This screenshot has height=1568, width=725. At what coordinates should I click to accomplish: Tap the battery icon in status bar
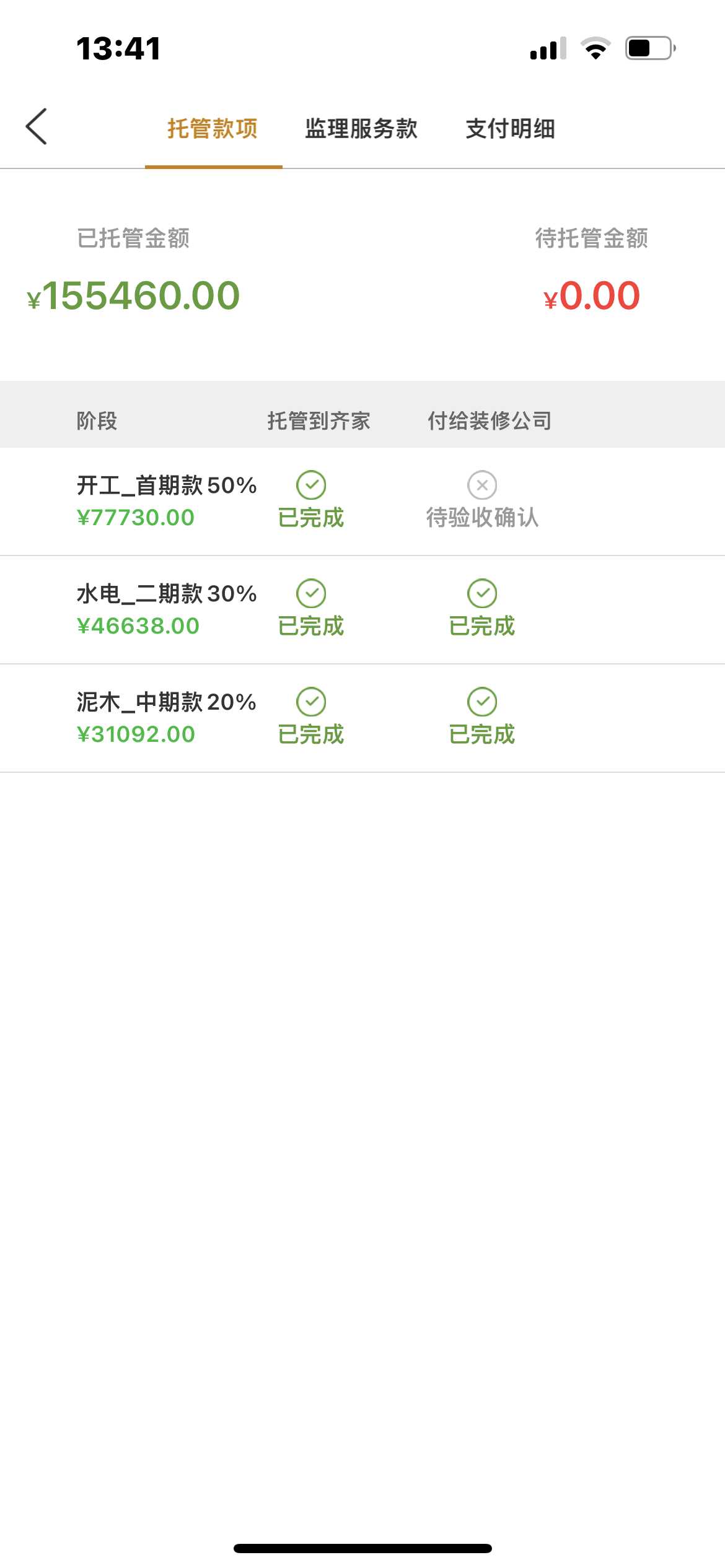pyautogui.click(x=649, y=48)
